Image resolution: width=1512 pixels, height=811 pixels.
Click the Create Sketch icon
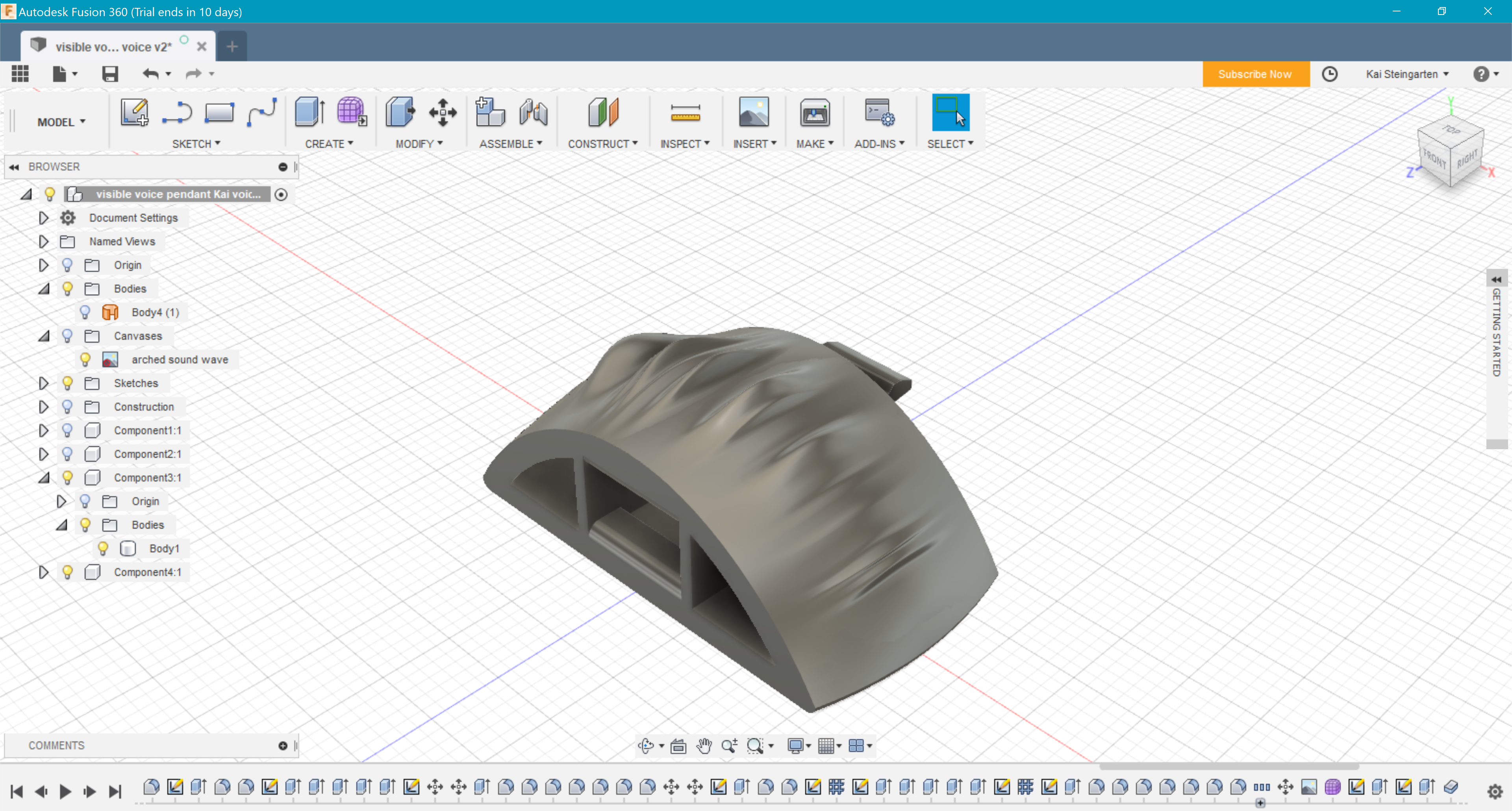pos(134,112)
